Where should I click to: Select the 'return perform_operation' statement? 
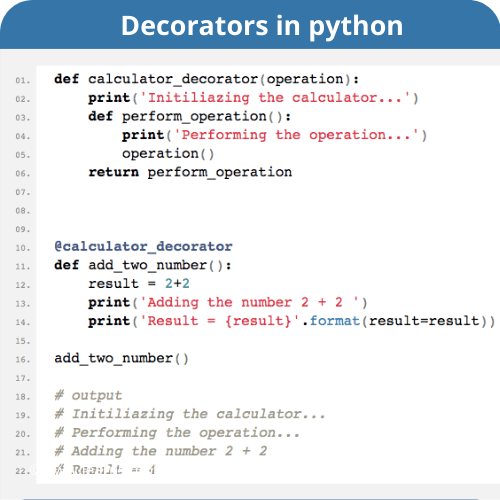[190, 172]
